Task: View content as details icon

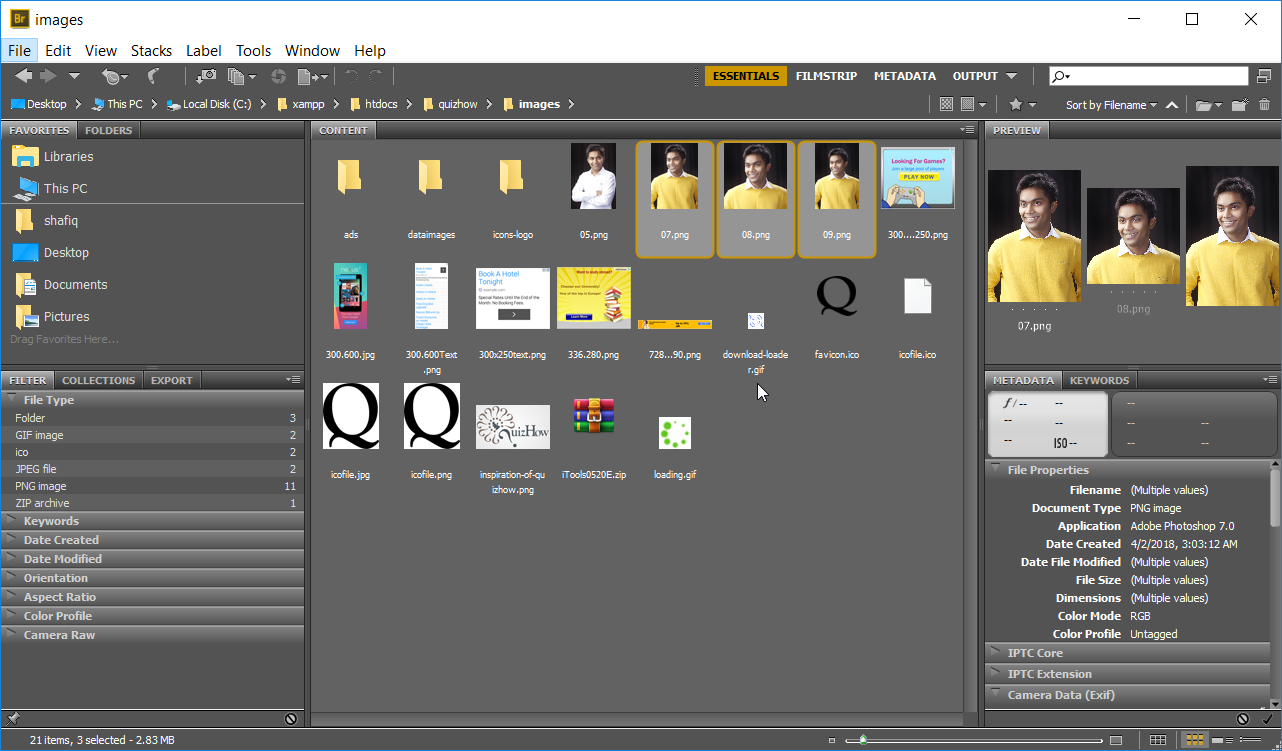Action: tap(1220, 740)
